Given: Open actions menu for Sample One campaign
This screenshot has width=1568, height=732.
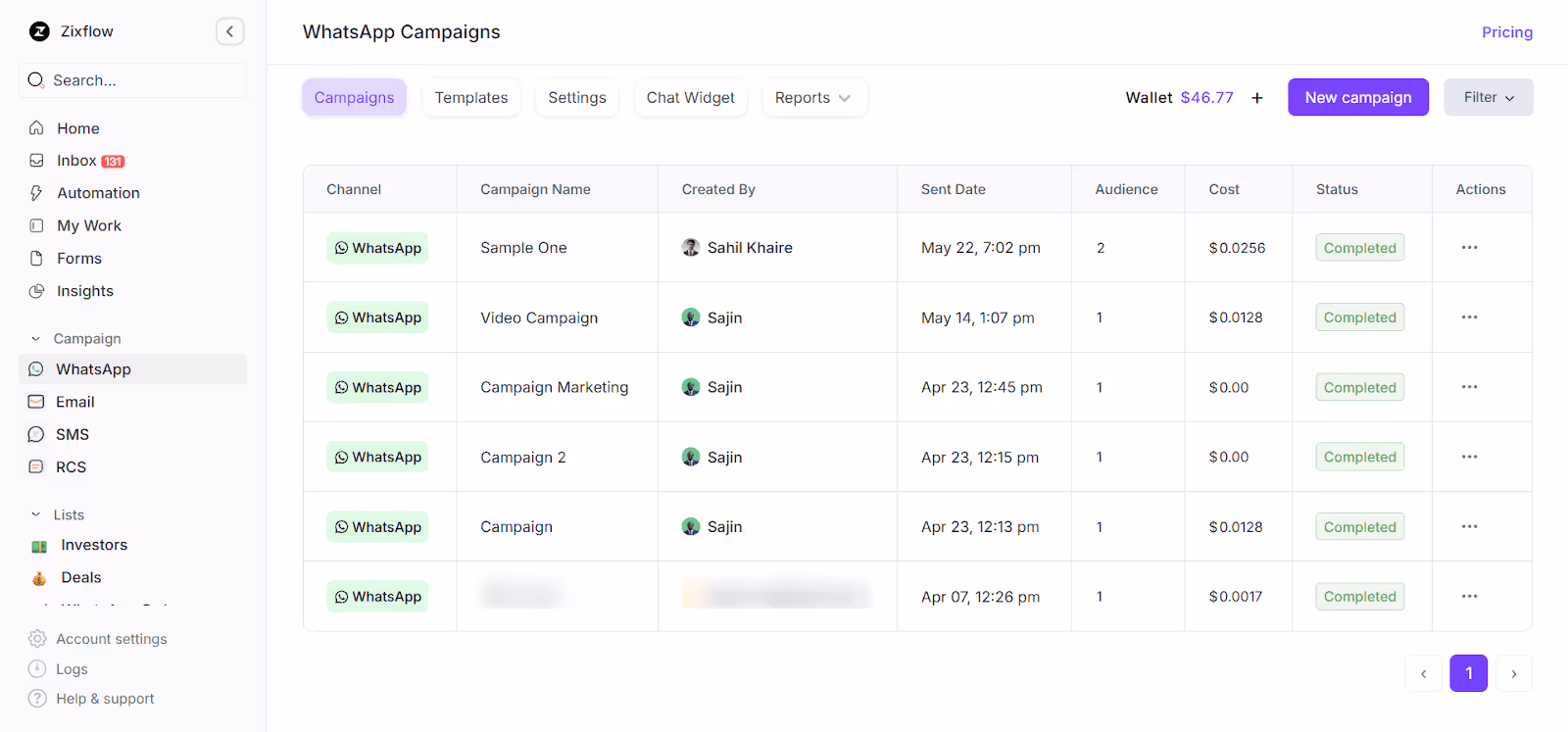Looking at the screenshot, I should click(1469, 248).
